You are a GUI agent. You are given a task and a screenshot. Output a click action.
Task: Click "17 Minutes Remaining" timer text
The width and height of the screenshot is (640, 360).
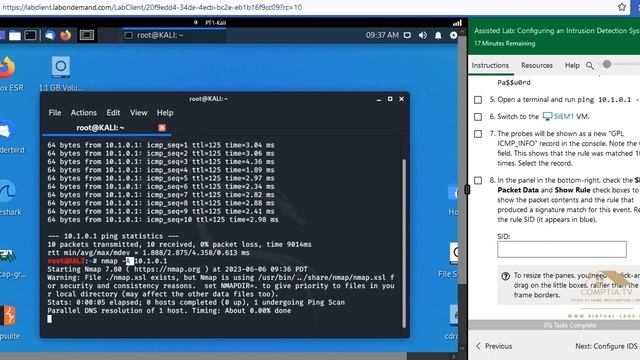pyautogui.click(x=504, y=44)
